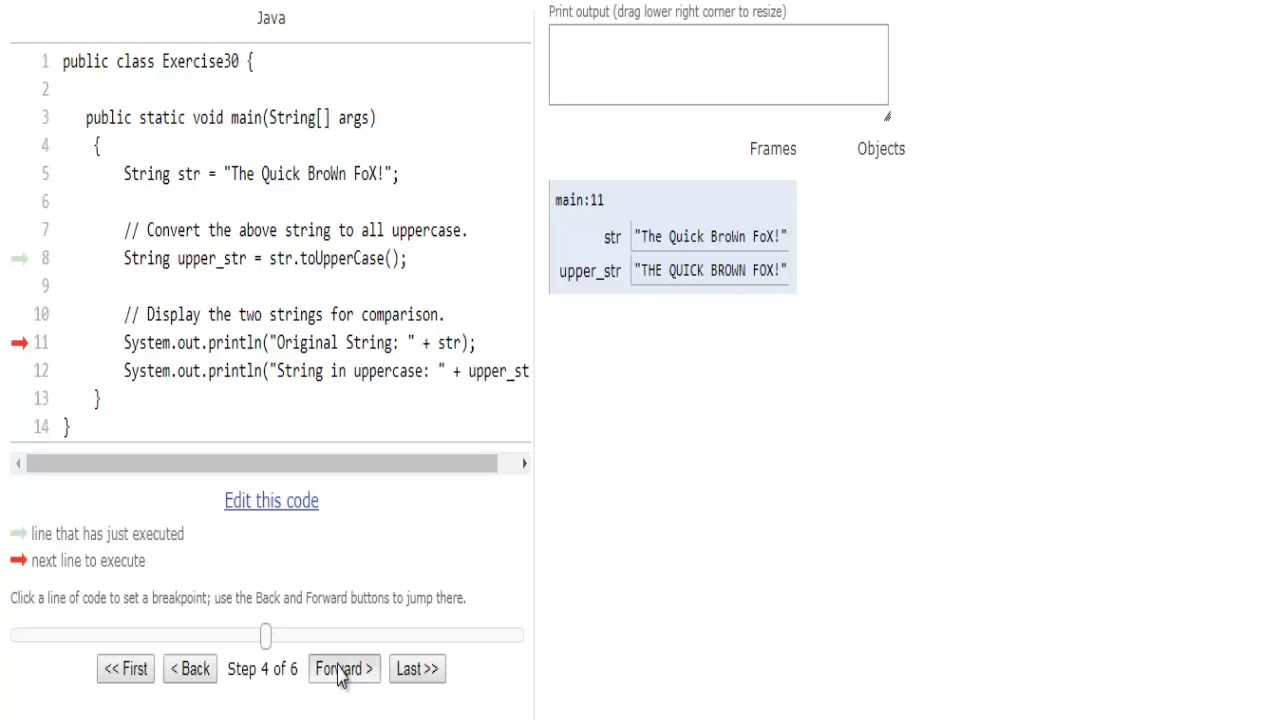
Task: Click the red next-line arrow at line 11
Action: point(19,343)
